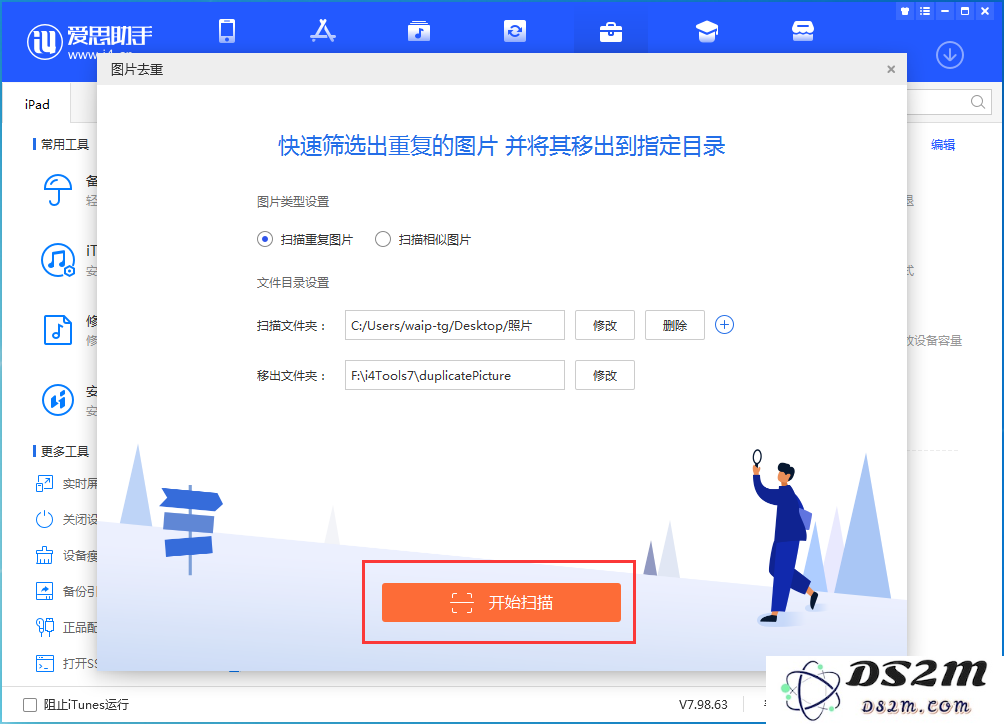The width and height of the screenshot is (1004, 724).
Task: Click 修改 next to move-out folder
Action: [605, 375]
